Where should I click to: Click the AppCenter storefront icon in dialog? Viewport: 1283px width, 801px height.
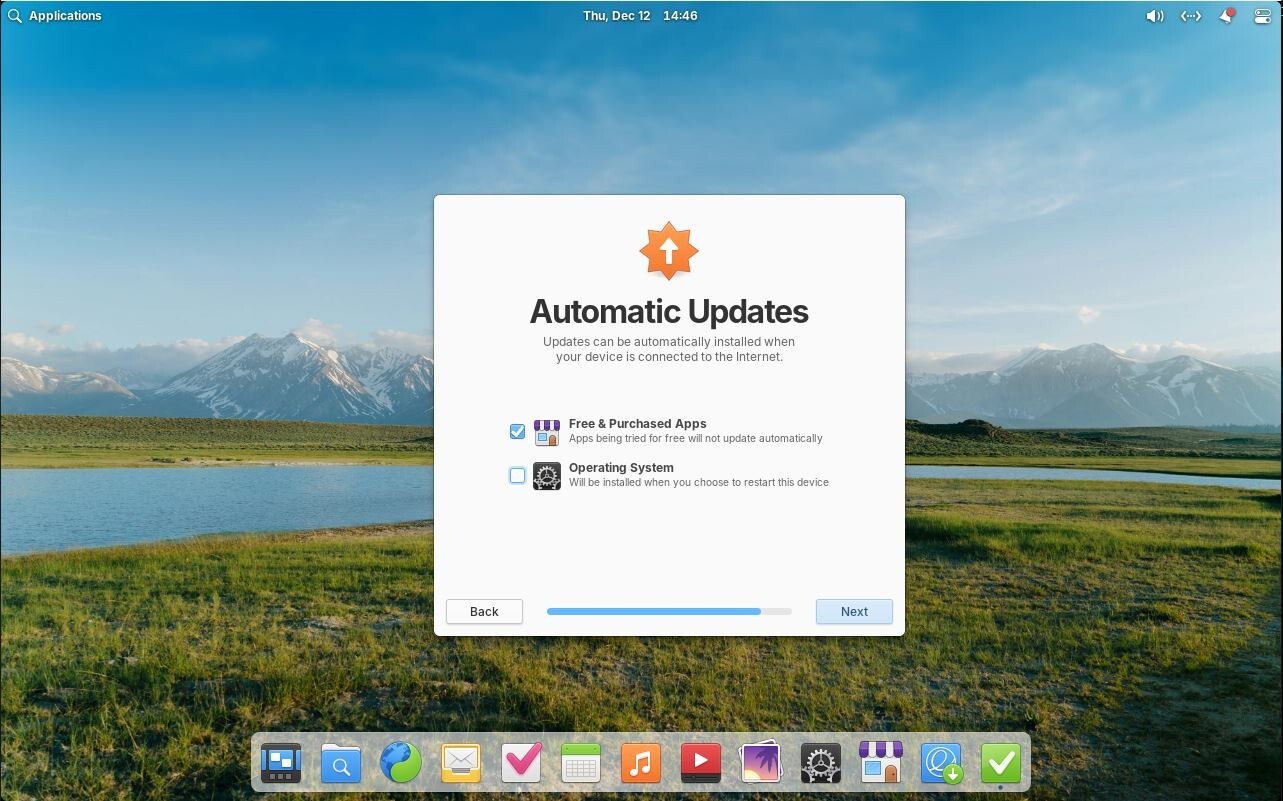click(547, 432)
